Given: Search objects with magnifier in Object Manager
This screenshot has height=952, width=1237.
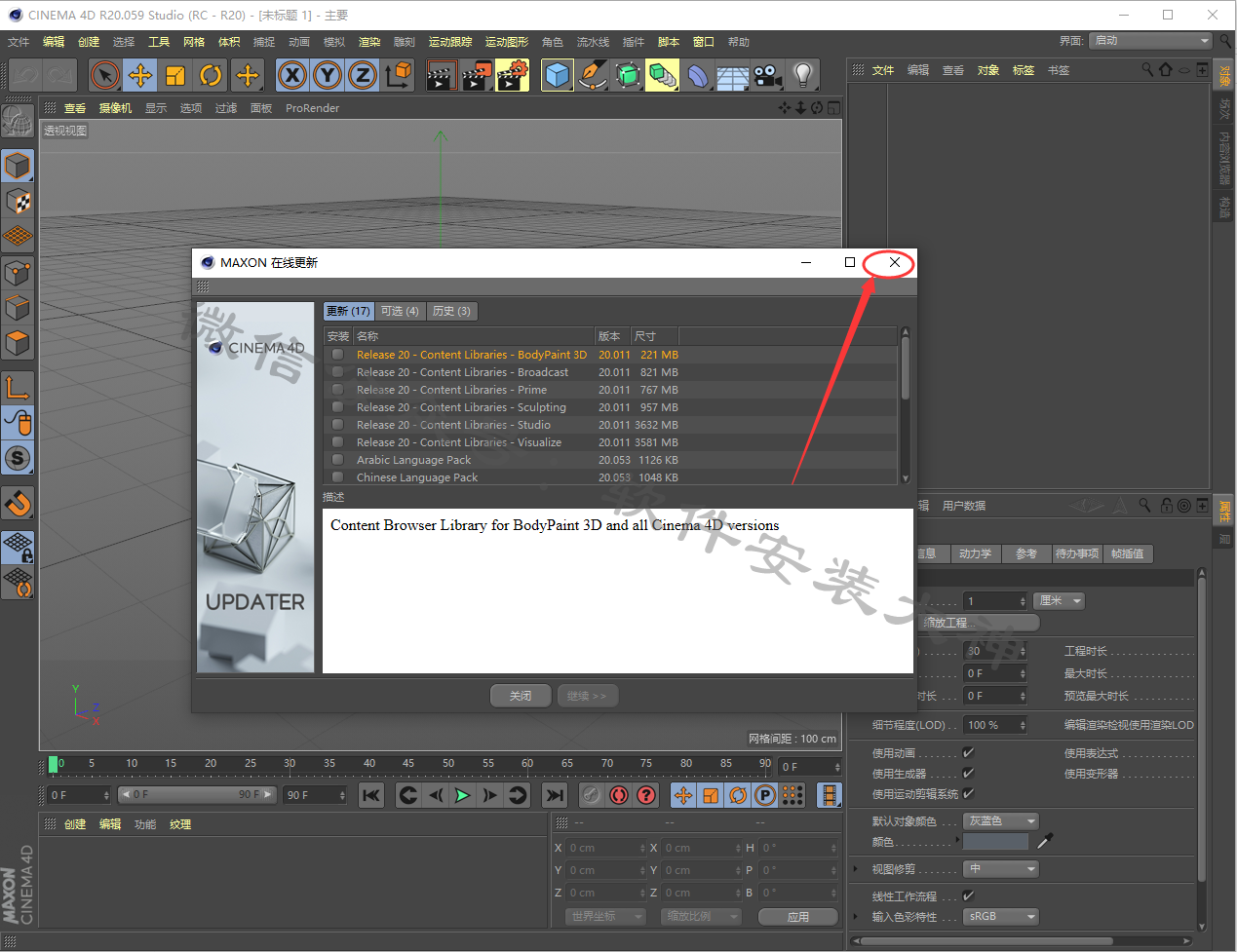Looking at the screenshot, I should tap(1147, 69).
